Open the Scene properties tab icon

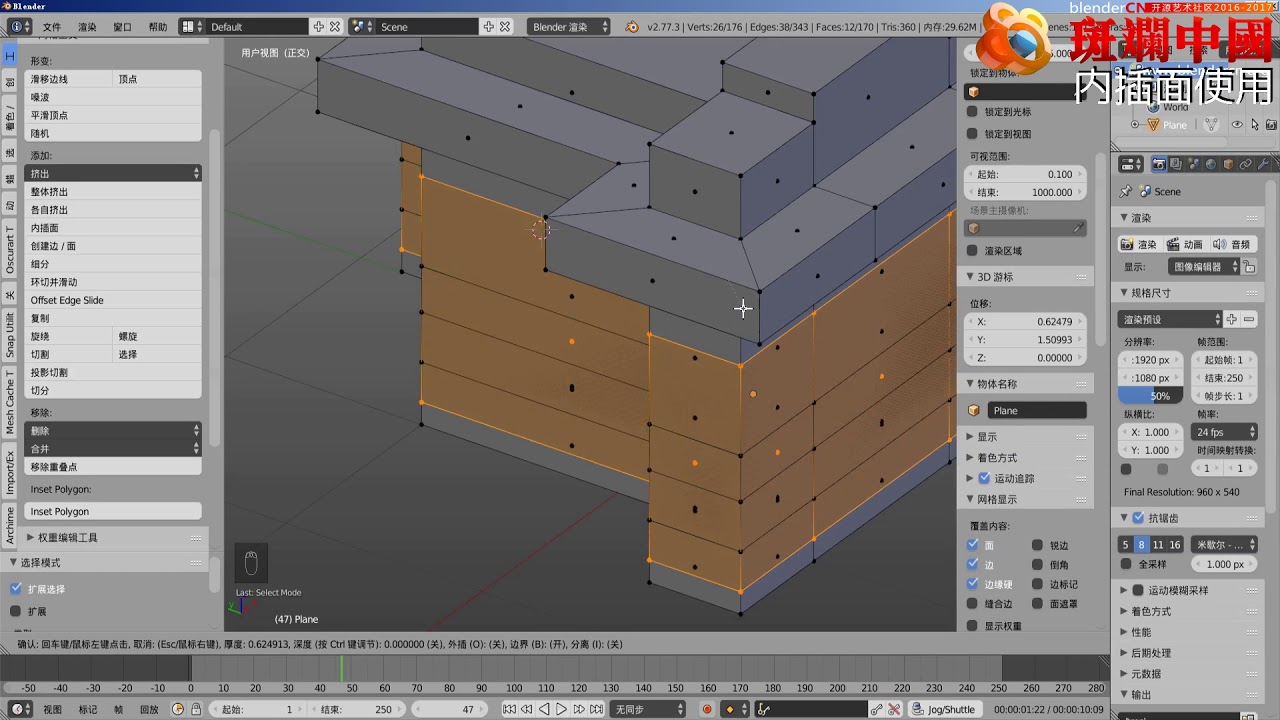tap(1194, 164)
